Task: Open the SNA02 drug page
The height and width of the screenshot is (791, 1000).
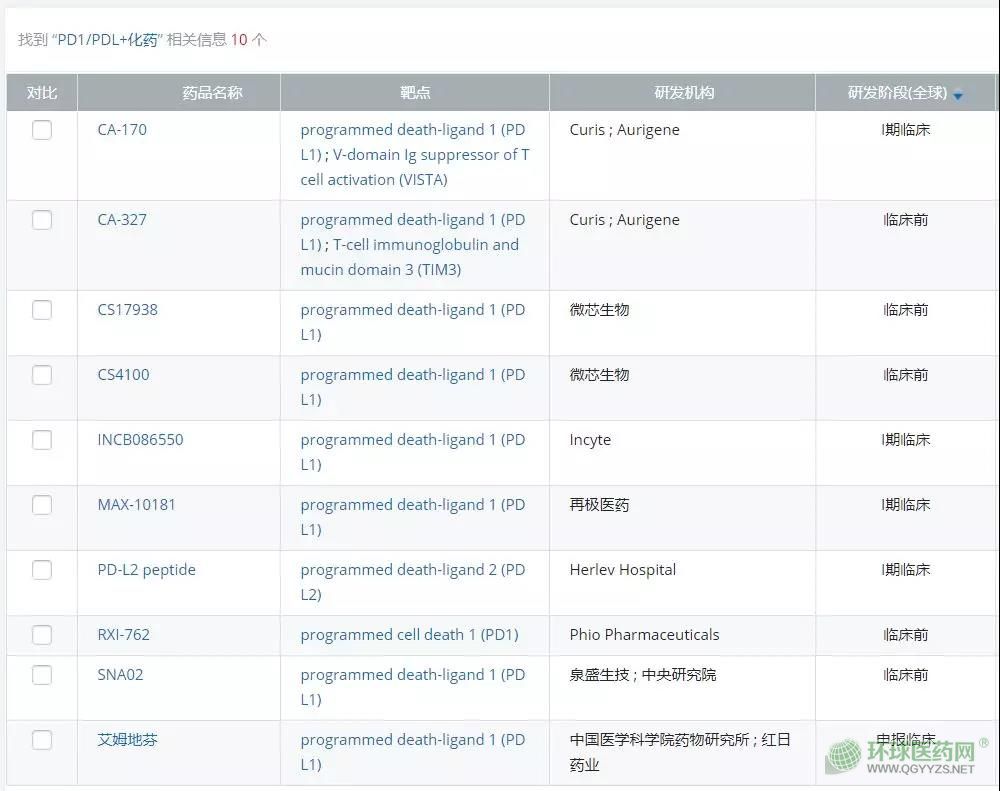Action: [120, 675]
